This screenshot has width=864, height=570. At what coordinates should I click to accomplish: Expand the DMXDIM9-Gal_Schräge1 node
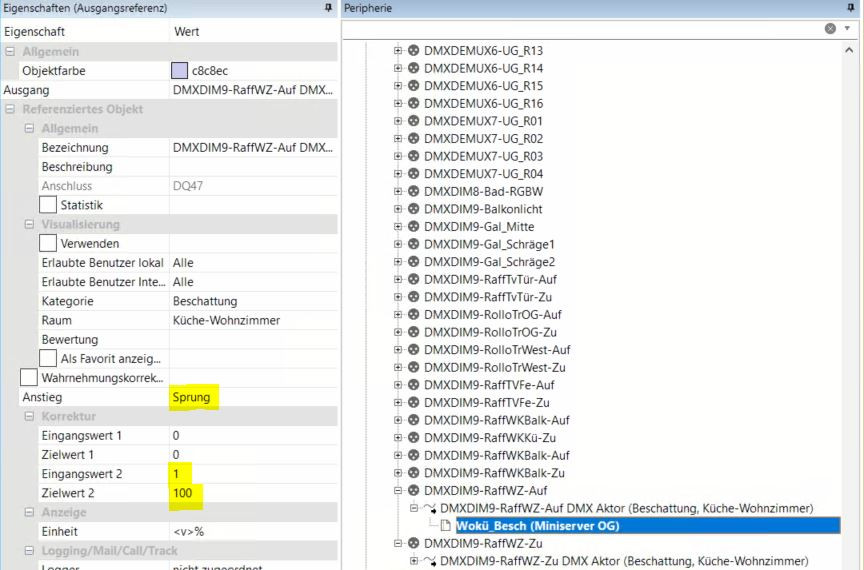click(398, 244)
